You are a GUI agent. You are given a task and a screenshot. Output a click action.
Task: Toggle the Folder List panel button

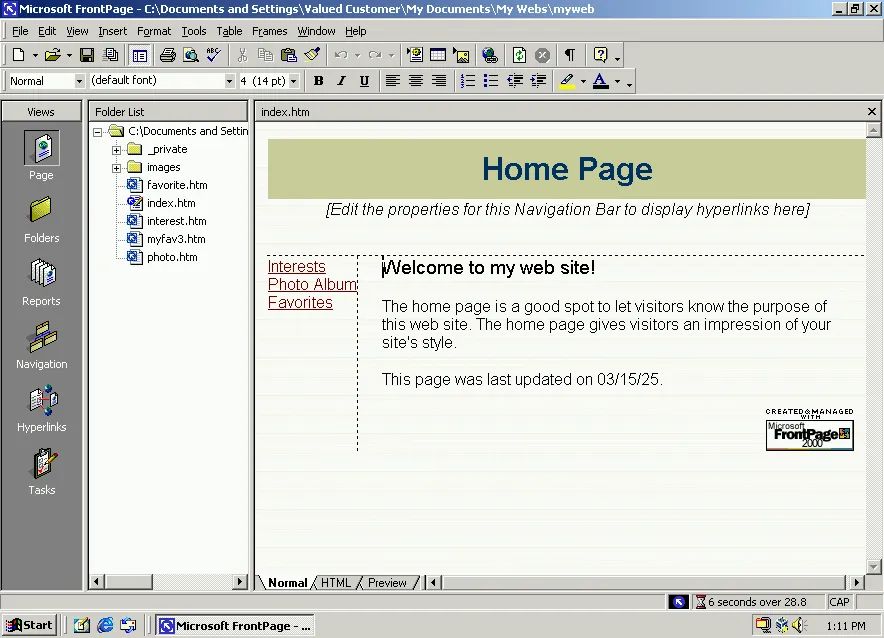(139, 55)
